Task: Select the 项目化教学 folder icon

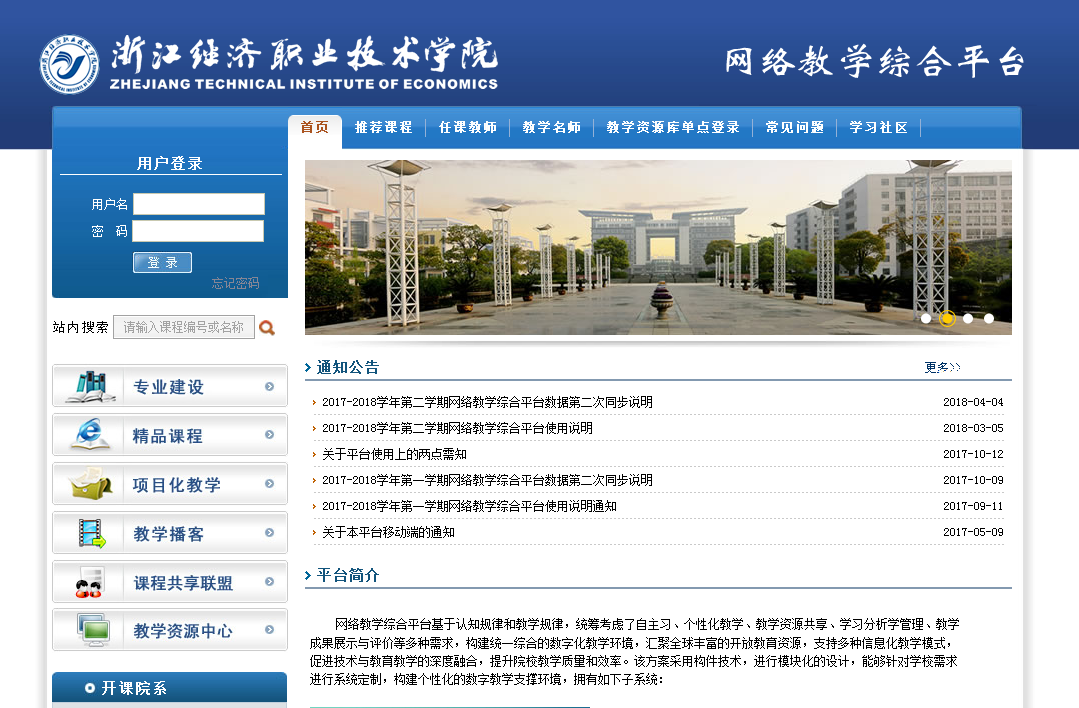Action: pos(90,484)
